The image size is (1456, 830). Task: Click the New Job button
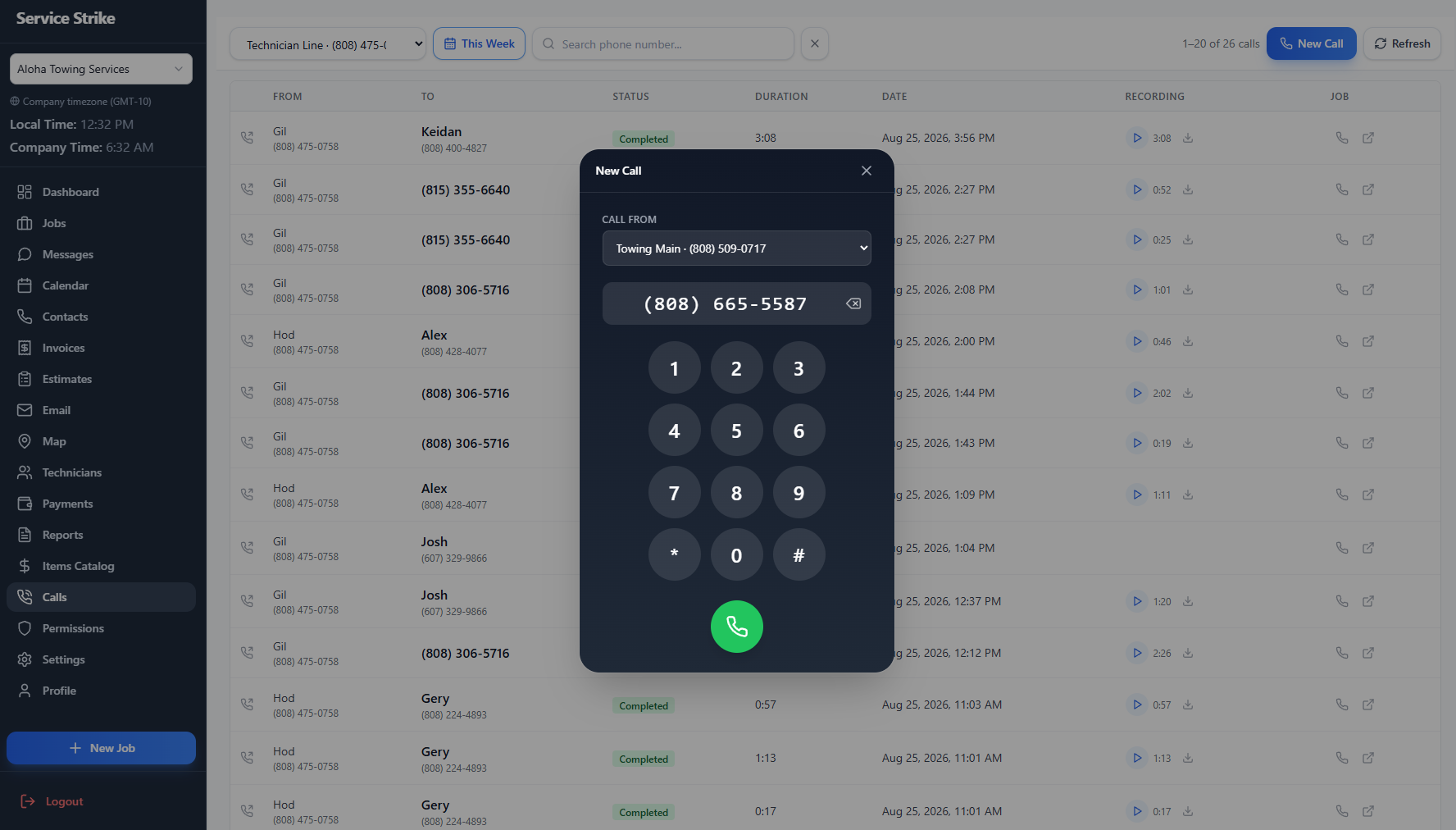click(x=101, y=748)
